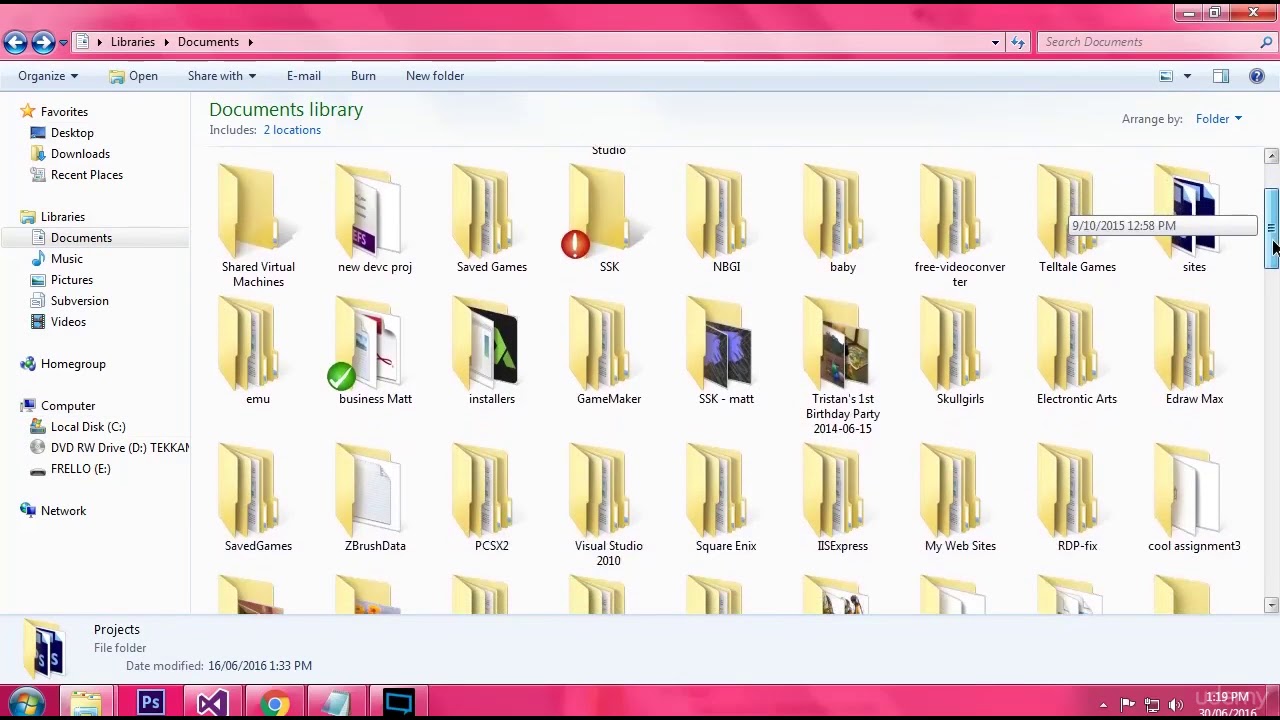Select Desktop under Favorites
The width and height of the screenshot is (1280, 720).
pyautogui.click(x=72, y=133)
